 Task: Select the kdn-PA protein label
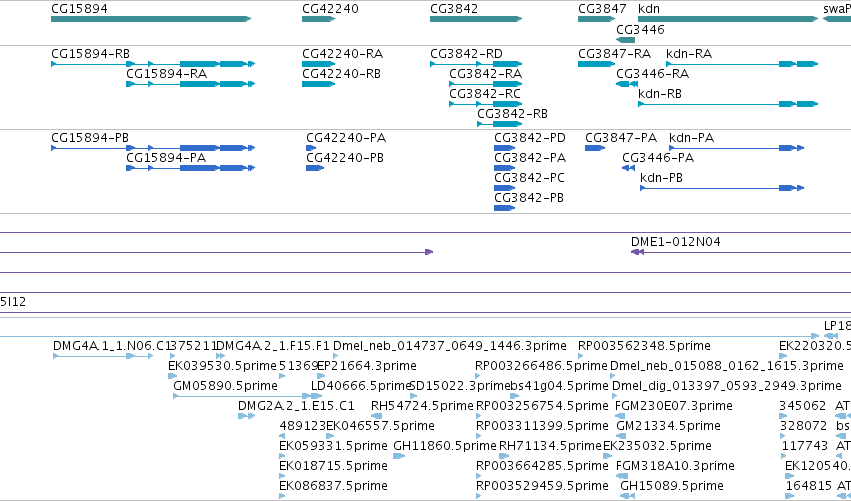point(691,138)
